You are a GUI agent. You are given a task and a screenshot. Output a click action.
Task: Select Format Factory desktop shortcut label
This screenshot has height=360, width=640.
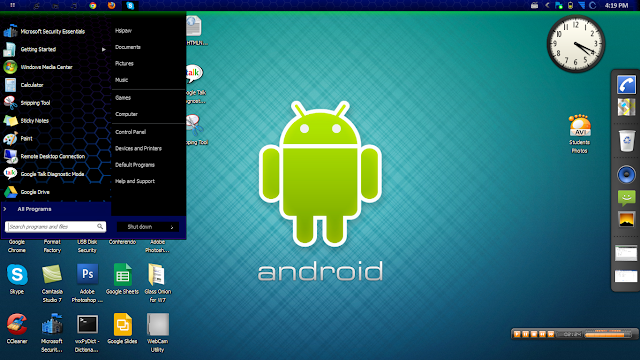pyautogui.click(x=52, y=246)
